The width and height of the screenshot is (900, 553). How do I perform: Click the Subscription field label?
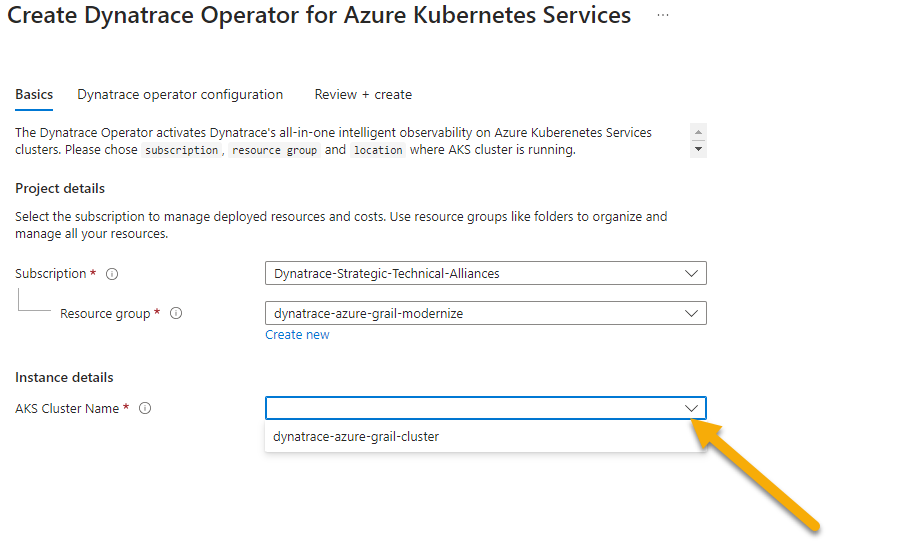click(x=51, y=274)
